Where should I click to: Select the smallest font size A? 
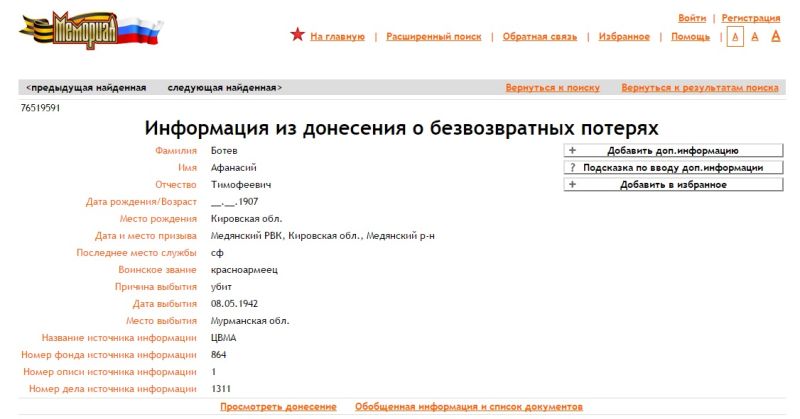click(x=735, y=37)
